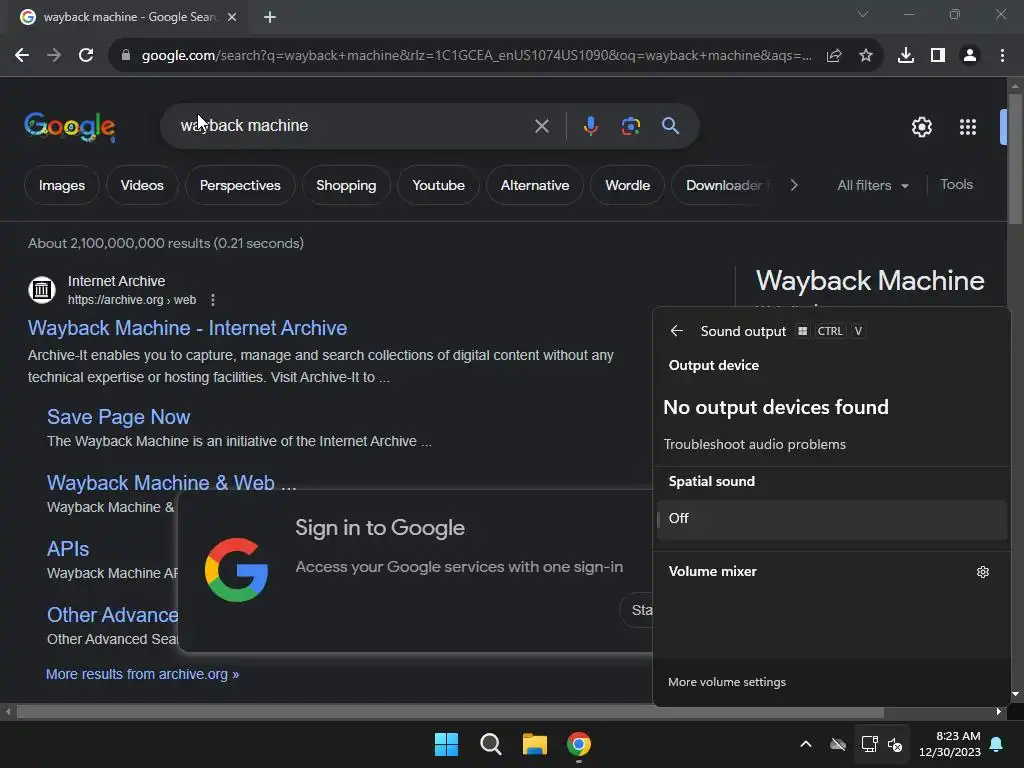Open Google quick settings gear

pos(921,127)
